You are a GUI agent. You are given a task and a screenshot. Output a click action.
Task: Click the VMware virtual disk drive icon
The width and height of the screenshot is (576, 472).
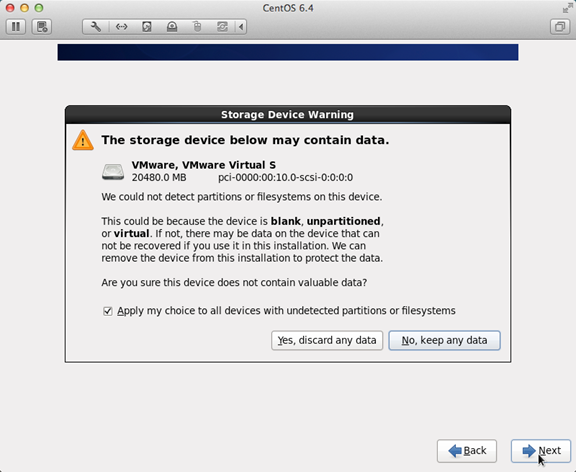(113, 172)
